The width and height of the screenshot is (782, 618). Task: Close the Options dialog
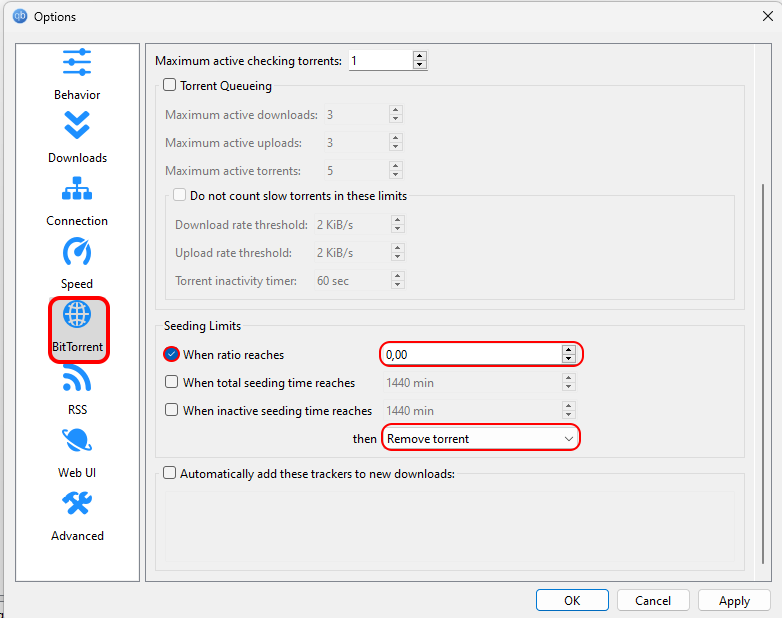pyautogui.click(x=768, y=16)
